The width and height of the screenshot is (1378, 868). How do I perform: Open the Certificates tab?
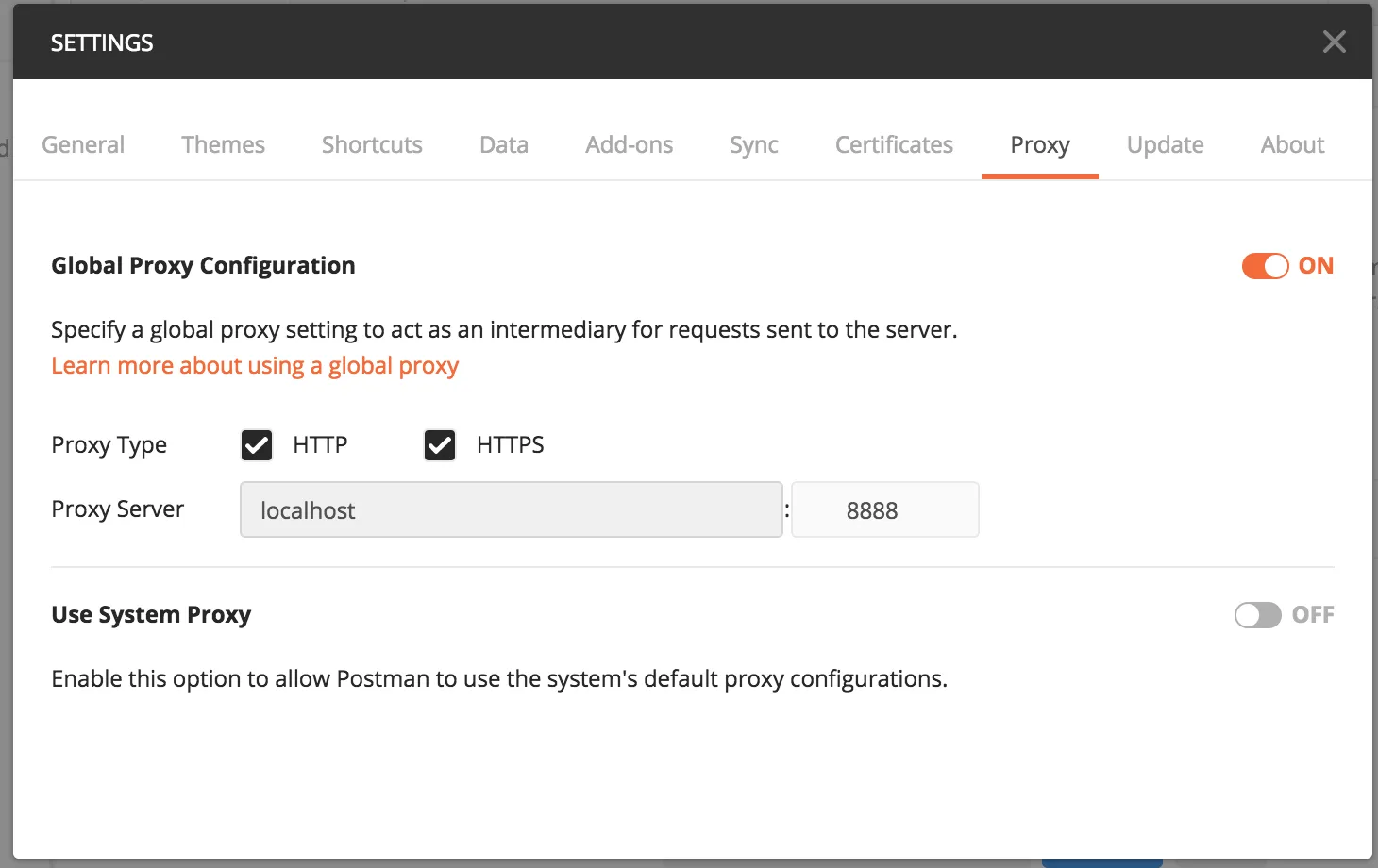pos(894,144)
